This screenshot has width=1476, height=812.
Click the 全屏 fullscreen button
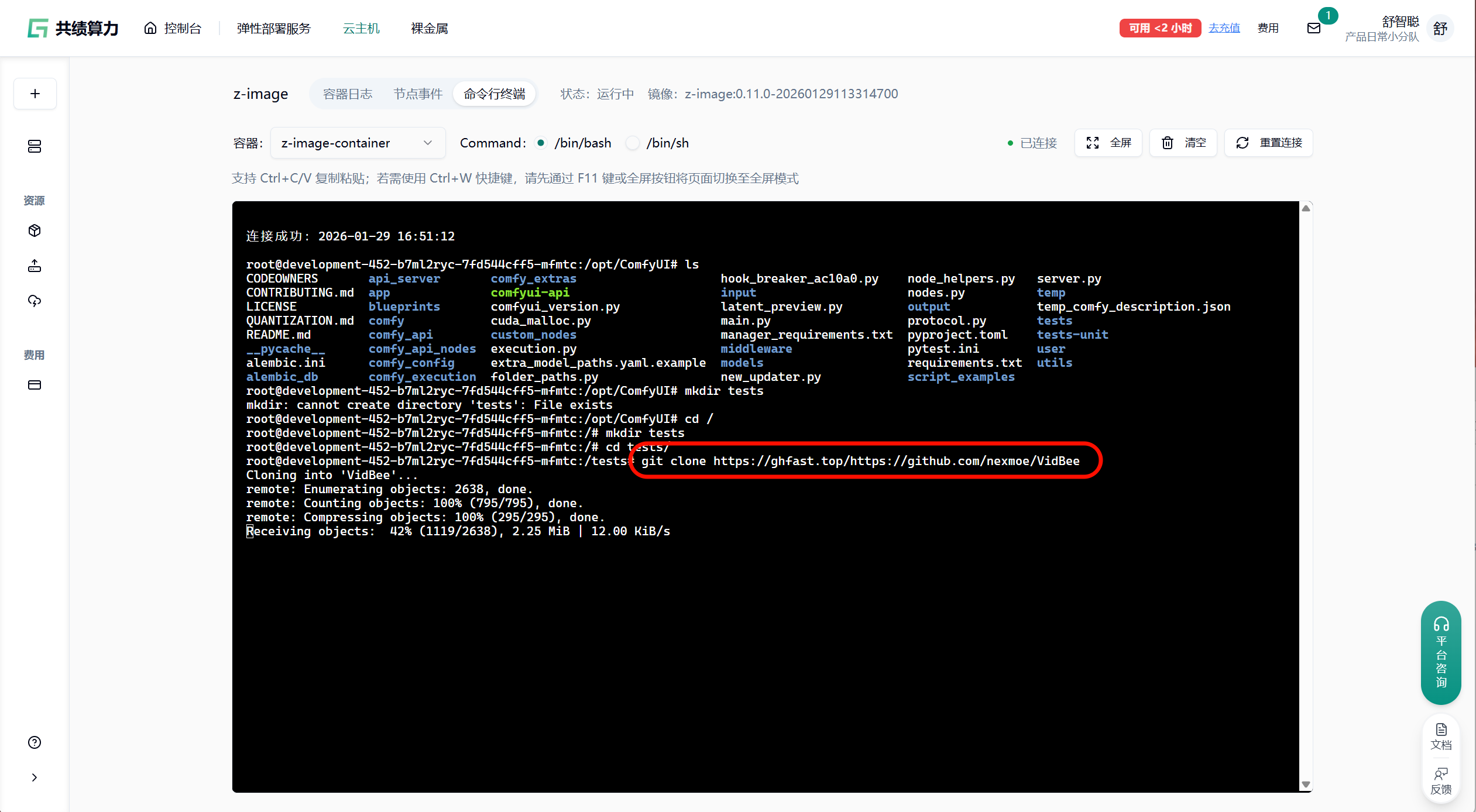(1108, 143)
